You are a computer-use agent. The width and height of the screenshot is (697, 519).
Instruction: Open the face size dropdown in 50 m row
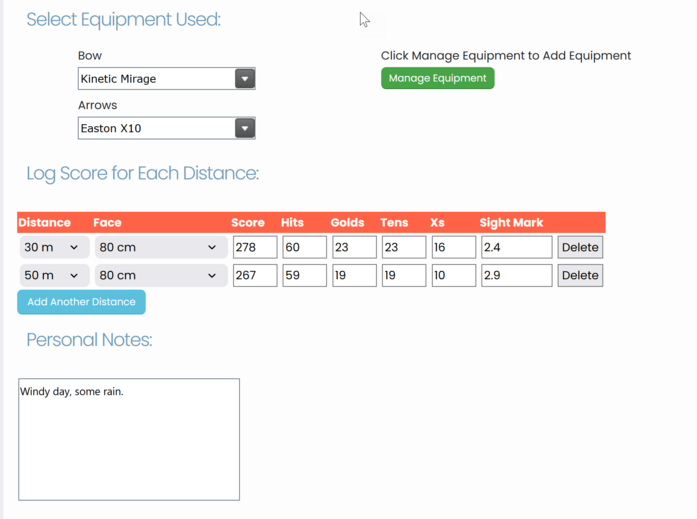click(161, 275)
